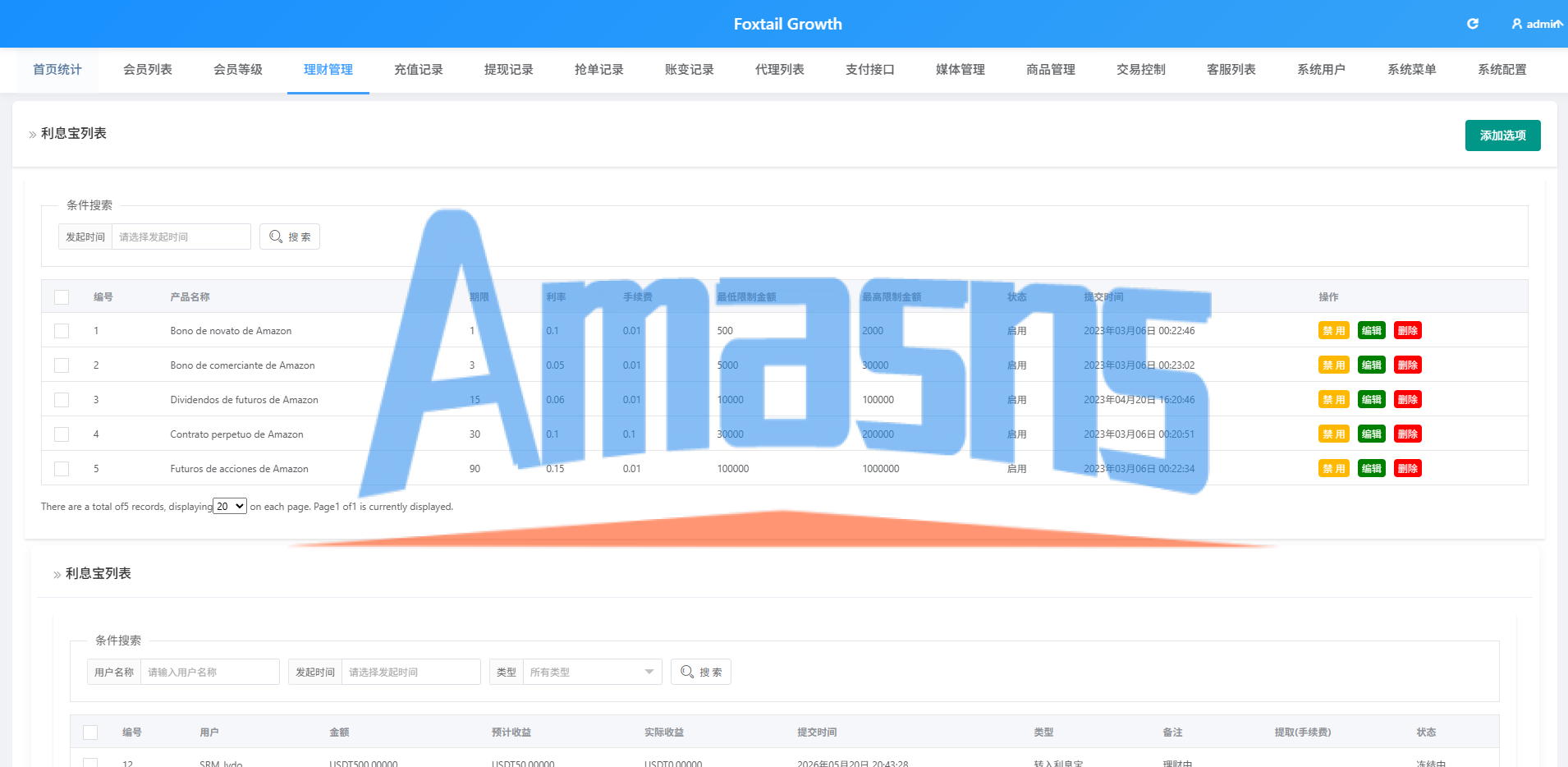Check the row for Bono de novato de Amazon

pyautogui.click(x=62, y=331)
